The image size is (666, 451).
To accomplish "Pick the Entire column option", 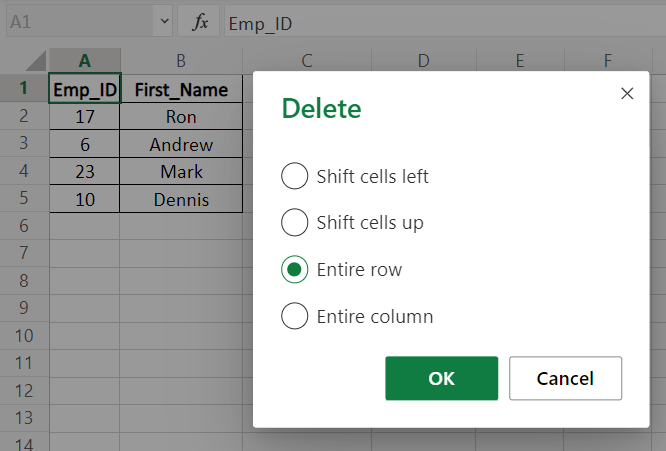I will pos(295,317).
